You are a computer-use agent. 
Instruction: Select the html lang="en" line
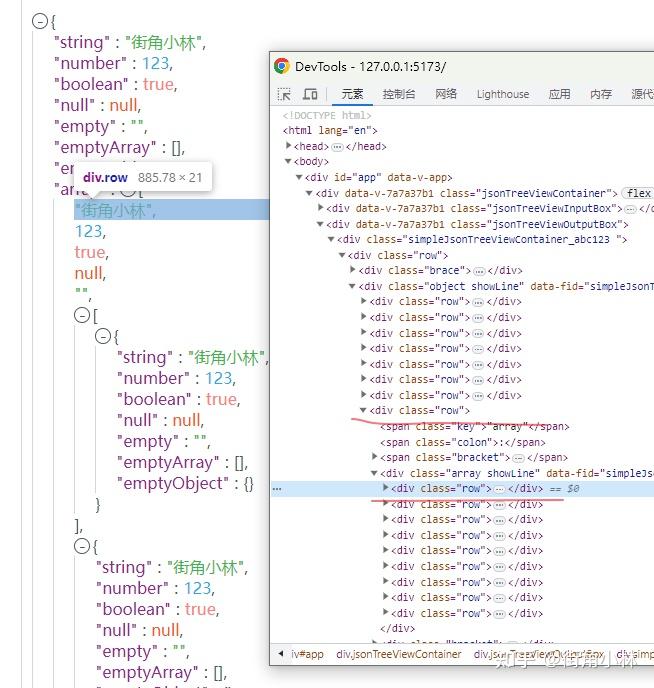point(330,130)
